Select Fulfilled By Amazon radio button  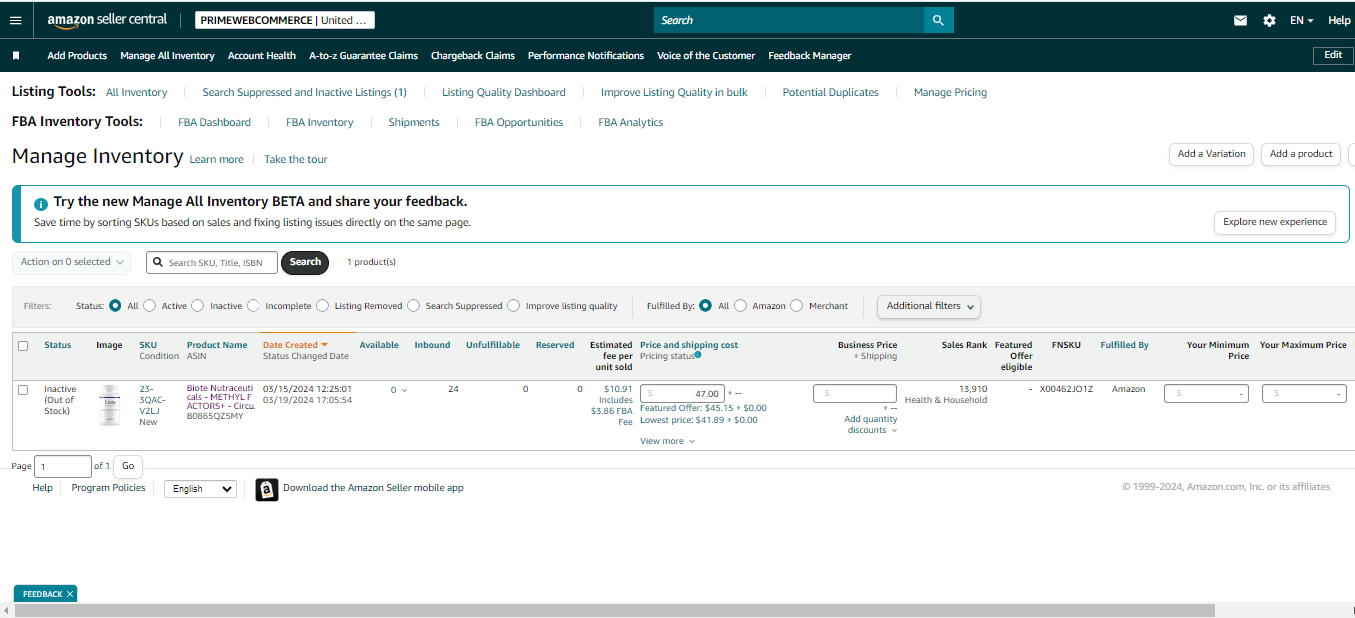741,306
